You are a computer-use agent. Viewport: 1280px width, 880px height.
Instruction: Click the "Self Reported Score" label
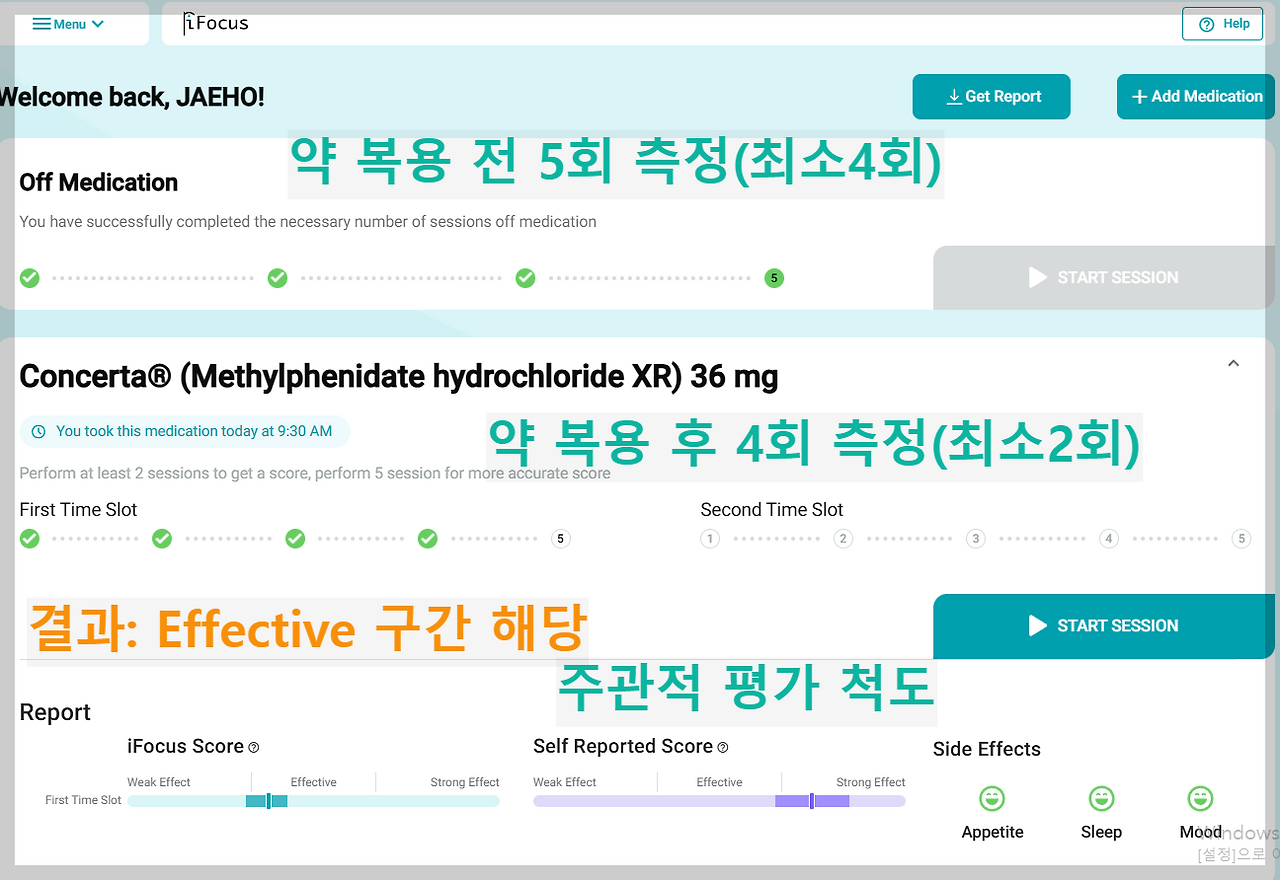(623, 746)
